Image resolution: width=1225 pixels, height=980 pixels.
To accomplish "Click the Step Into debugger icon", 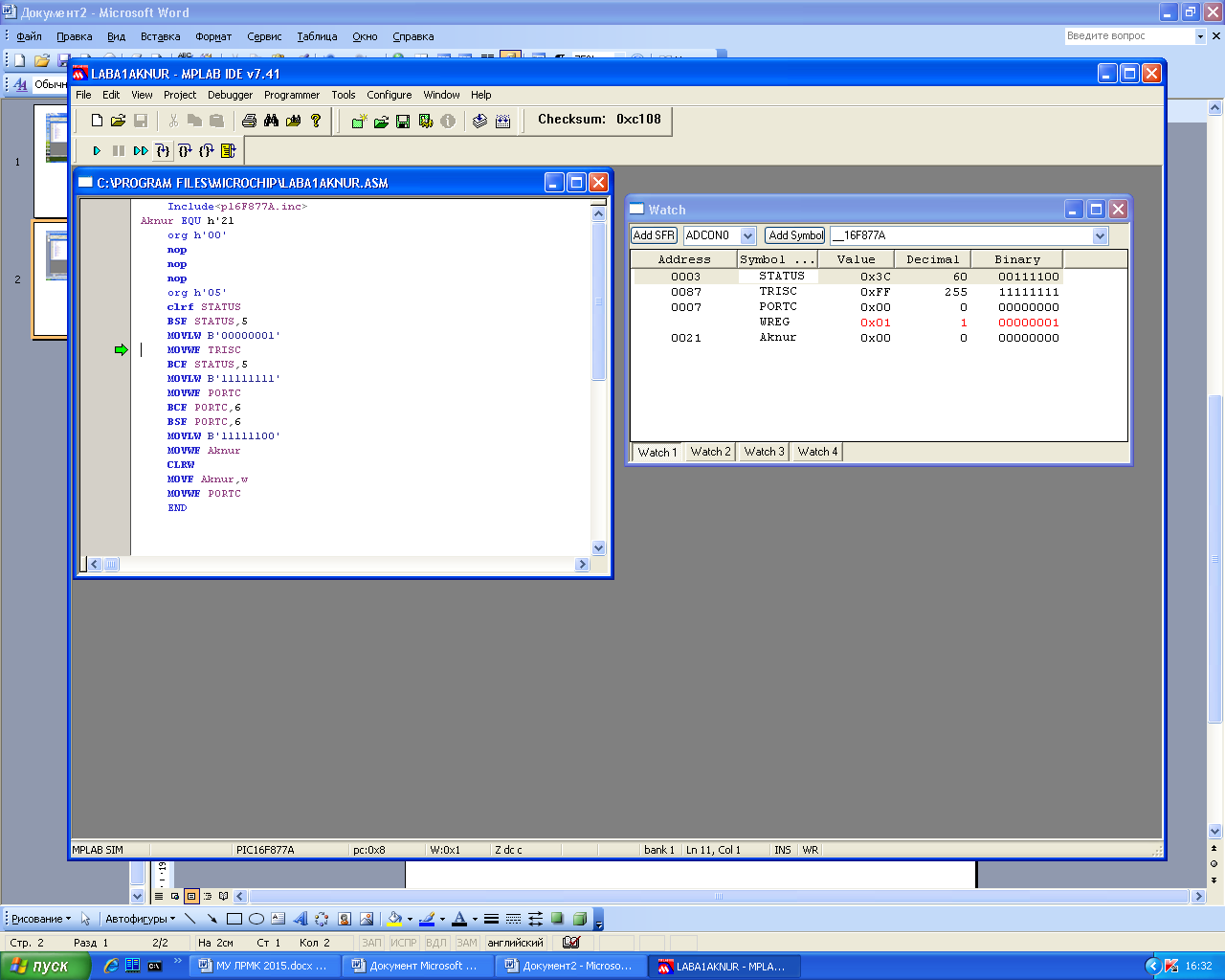I will pyautogui.click(x=163, y=150).
